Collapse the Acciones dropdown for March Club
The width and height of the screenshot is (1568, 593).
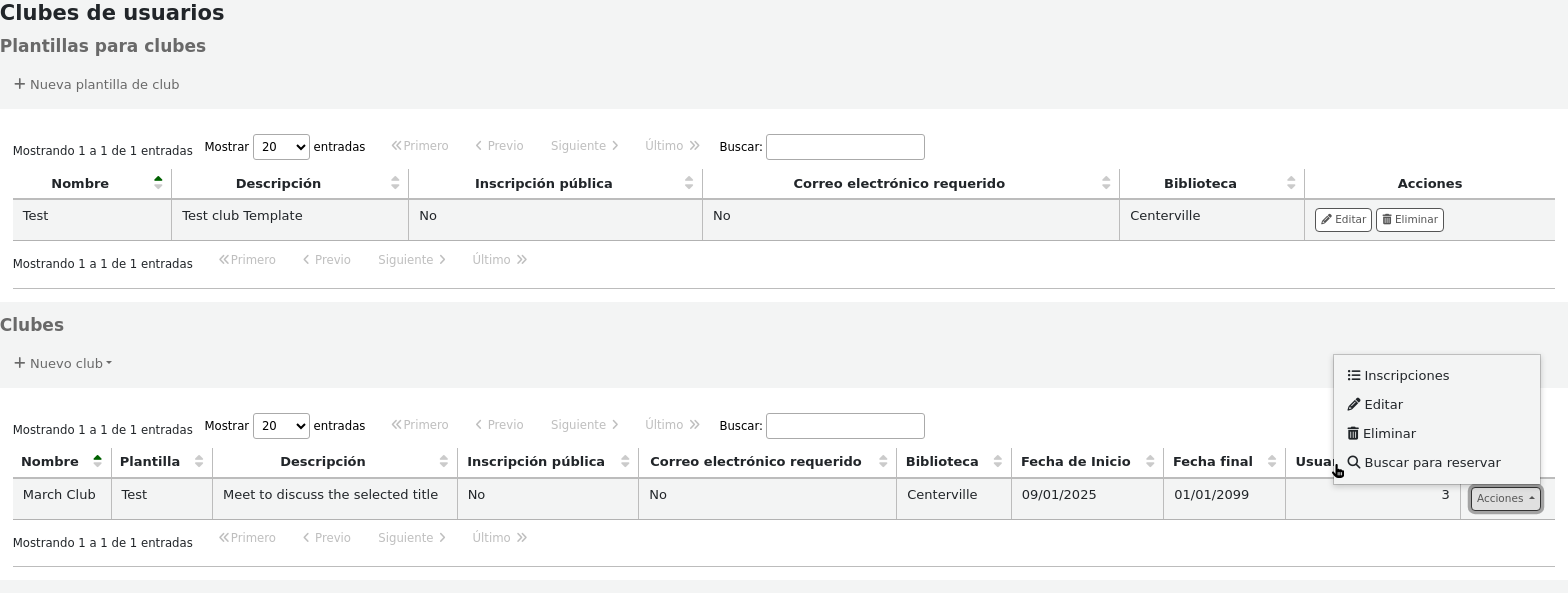[x=1505, y=498]
